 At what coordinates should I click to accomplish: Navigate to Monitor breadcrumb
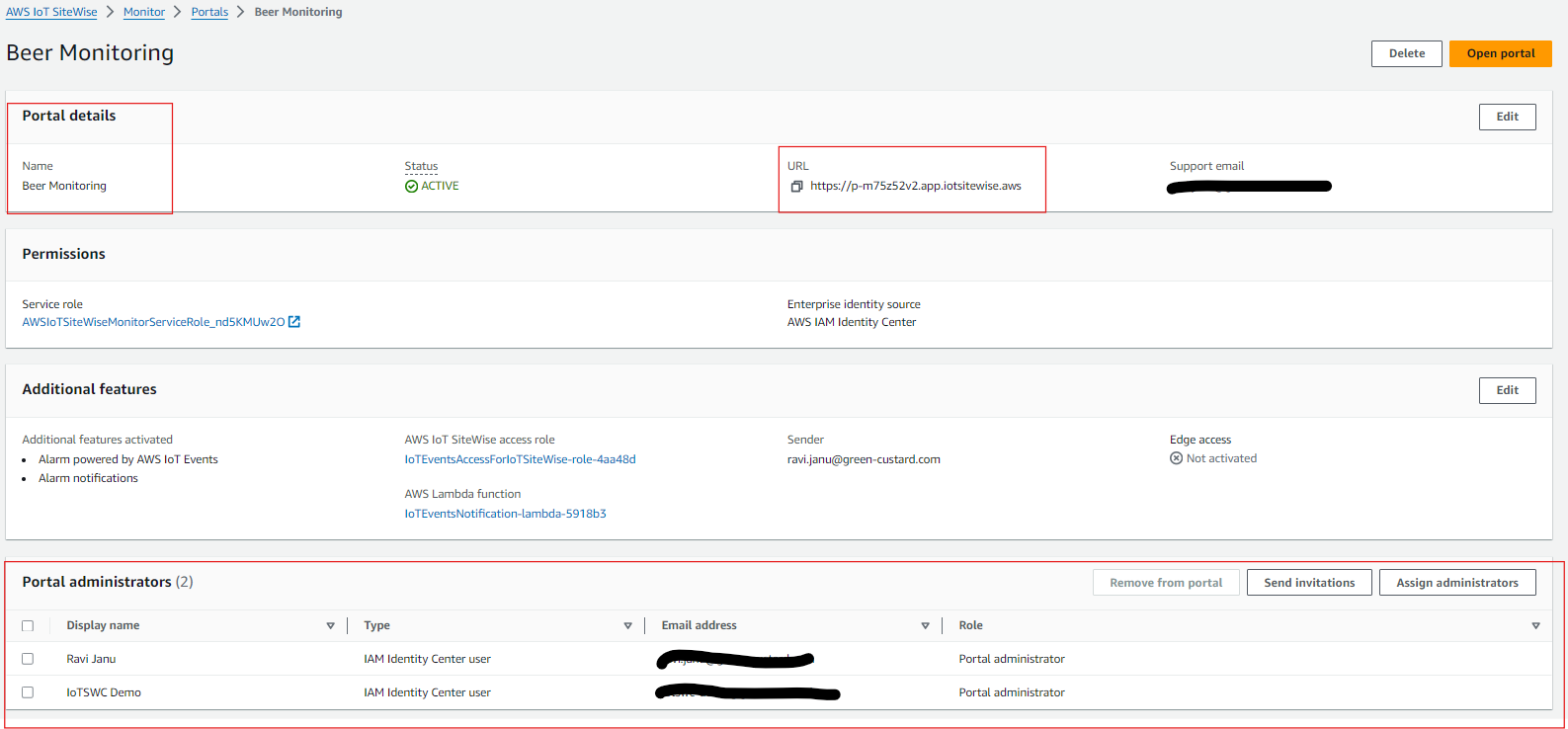(144, 12)
